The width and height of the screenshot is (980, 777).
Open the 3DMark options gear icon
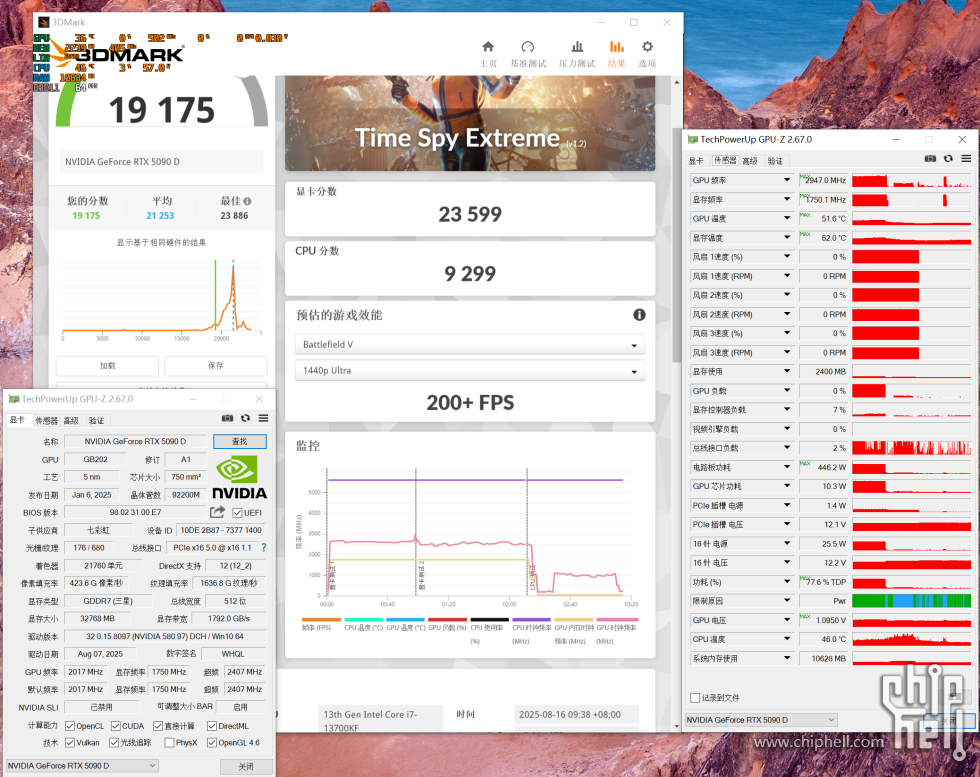(648, 47)
